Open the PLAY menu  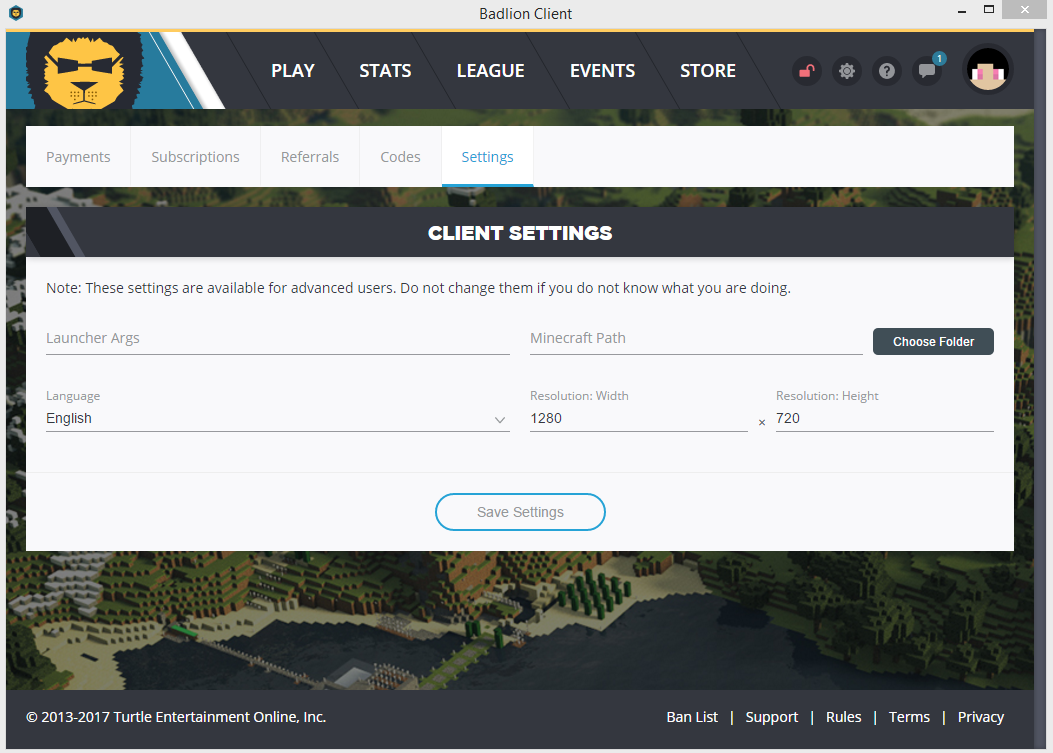(x=293, y=71)
